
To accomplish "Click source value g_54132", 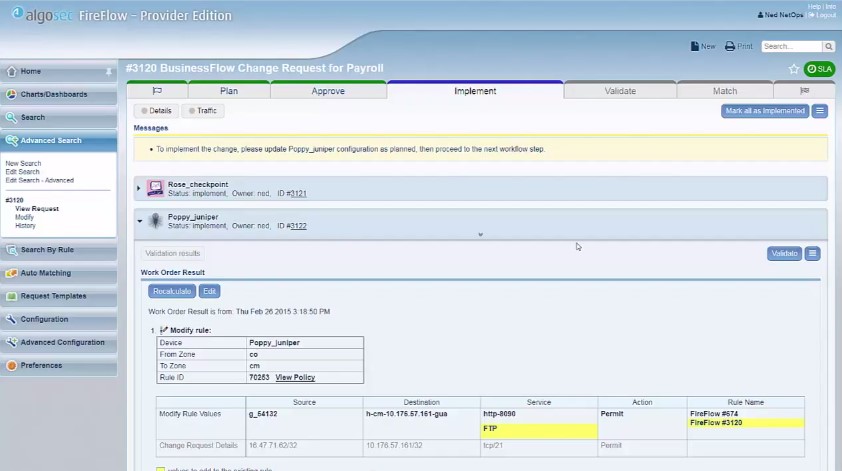I will click(x=263, y=414).
